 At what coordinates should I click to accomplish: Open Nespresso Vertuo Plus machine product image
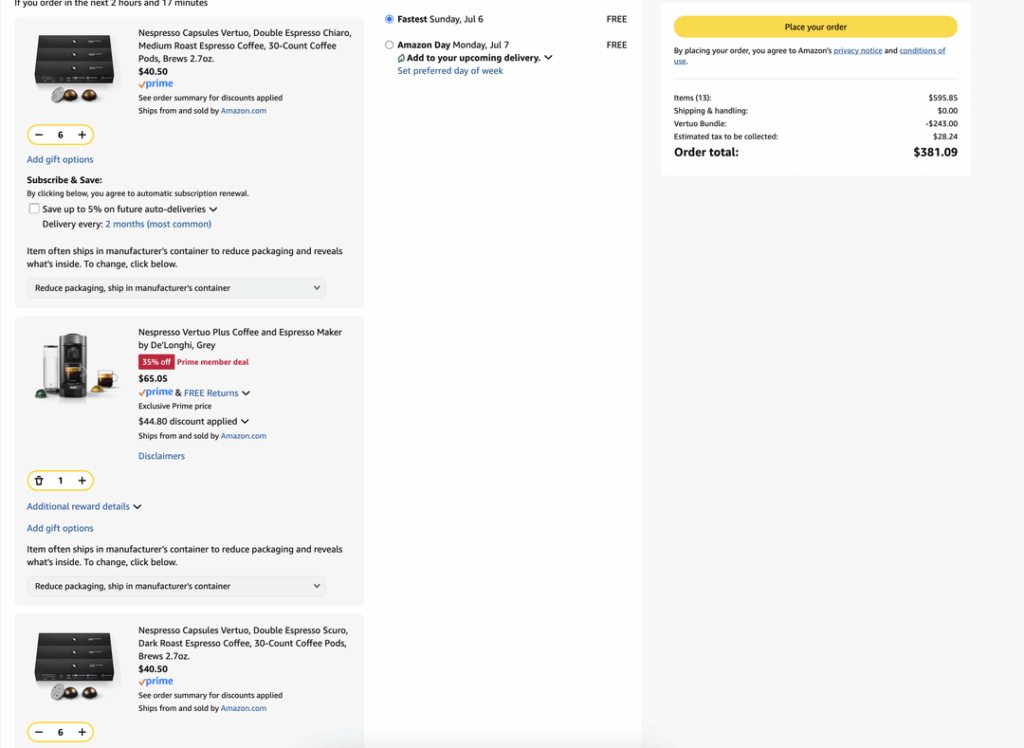point(77,367)
